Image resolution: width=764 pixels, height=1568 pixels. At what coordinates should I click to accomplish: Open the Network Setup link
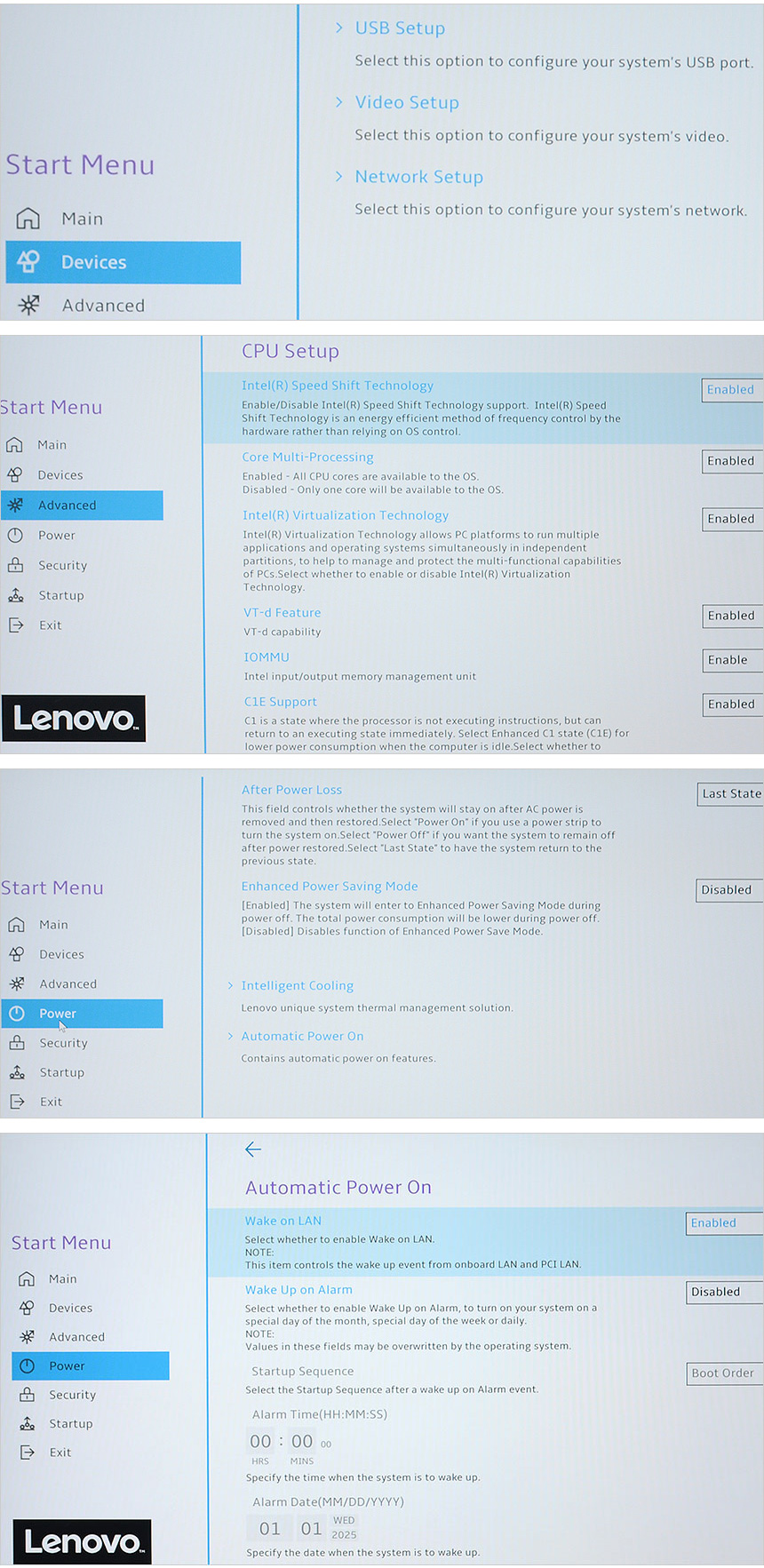click(x=418, y=177)
